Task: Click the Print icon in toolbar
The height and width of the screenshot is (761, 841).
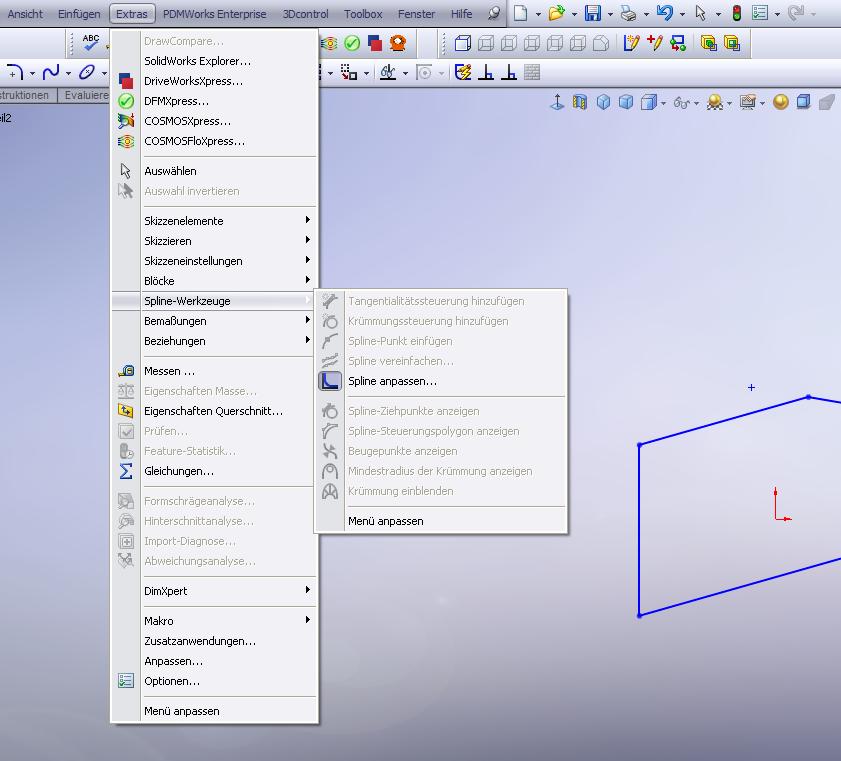Action: pos(628,14)
